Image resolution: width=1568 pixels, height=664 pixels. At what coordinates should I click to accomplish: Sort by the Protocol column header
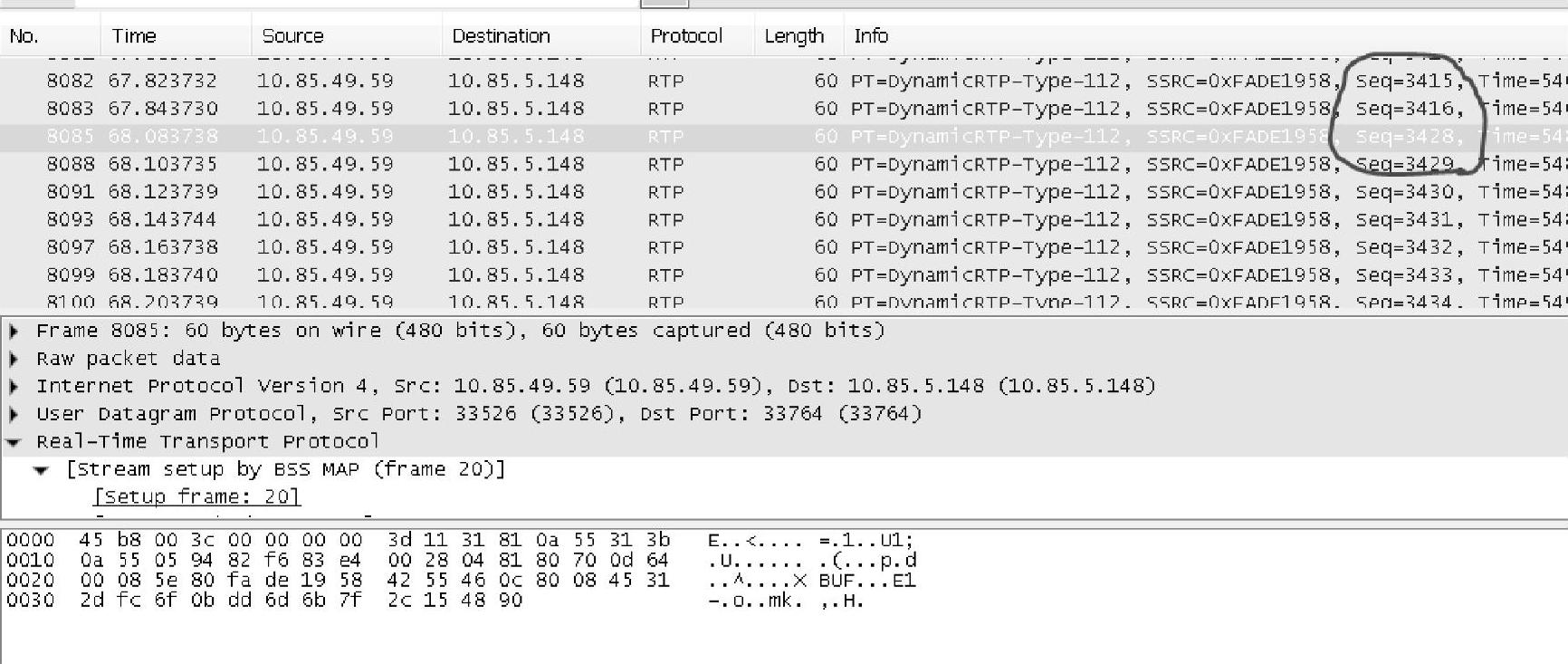(685, 36)
